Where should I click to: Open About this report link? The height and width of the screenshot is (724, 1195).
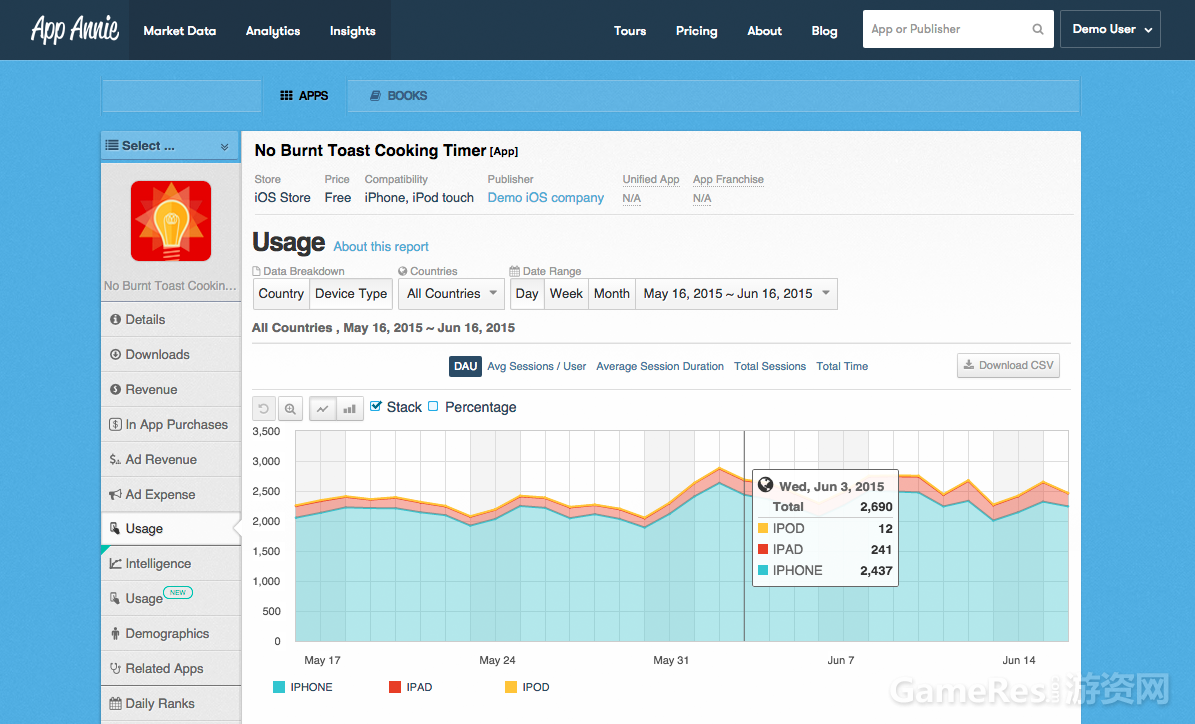click(381, 246)
